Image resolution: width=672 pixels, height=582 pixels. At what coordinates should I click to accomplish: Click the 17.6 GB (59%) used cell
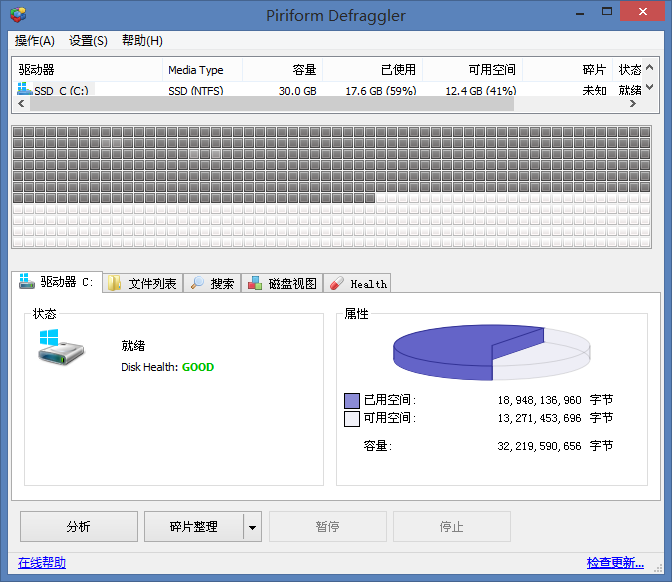click(381, 91)
